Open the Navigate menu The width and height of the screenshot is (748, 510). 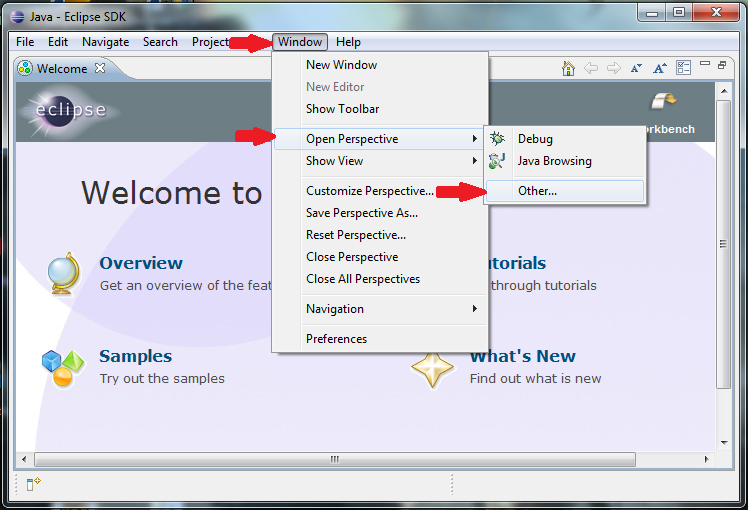pyautogui.click(x=105, y=42)
